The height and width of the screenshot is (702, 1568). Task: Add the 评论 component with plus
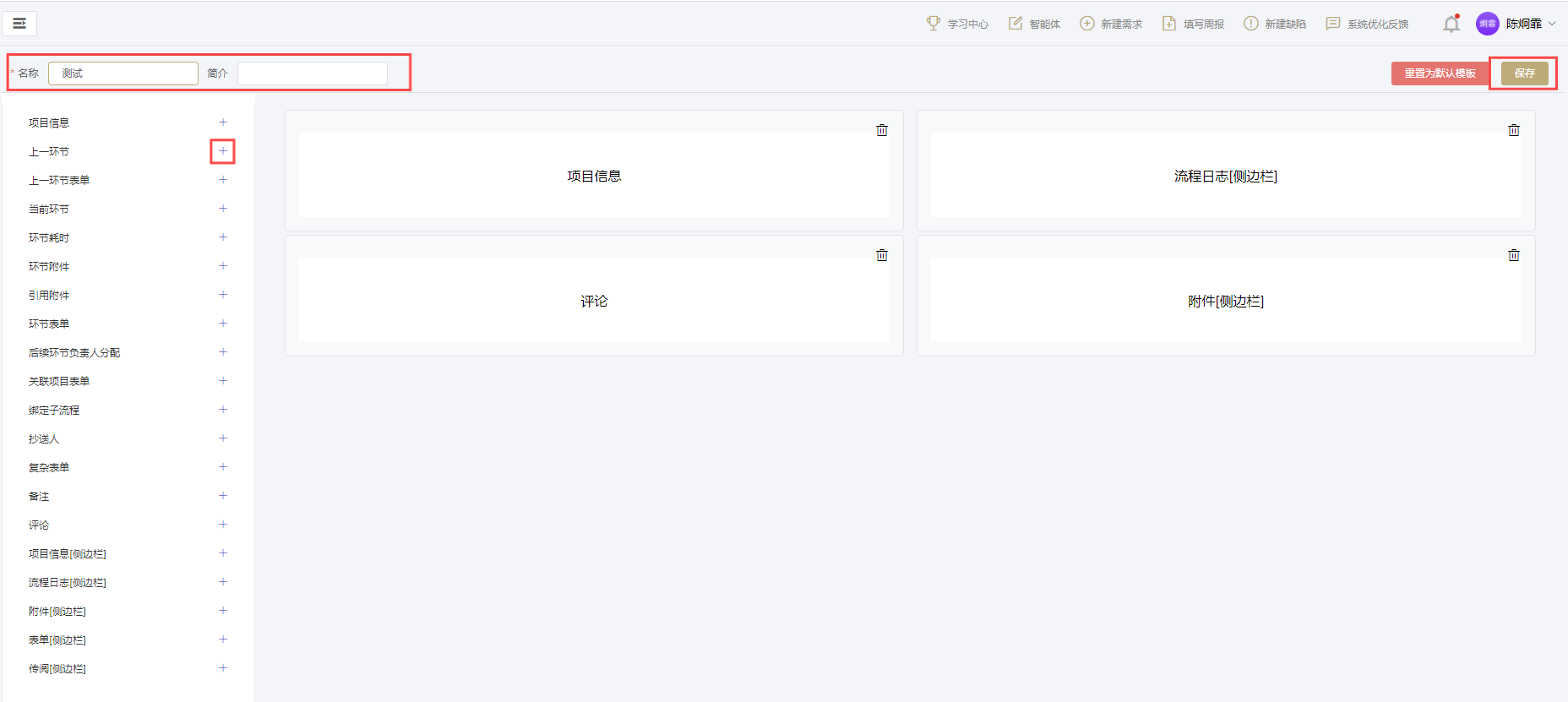point(223,525)
